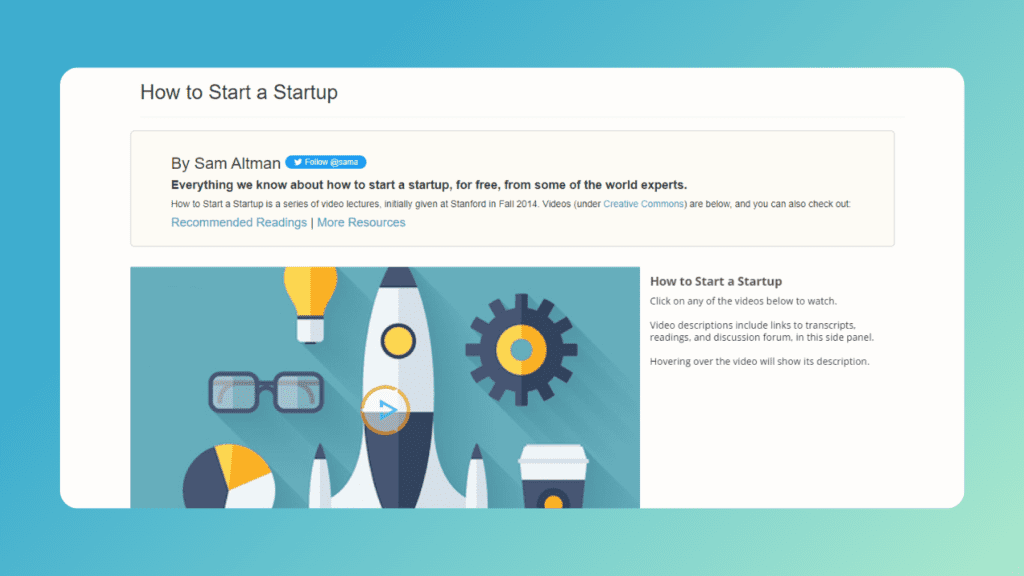The width and height of the screenshot is (1024, 576).
Task: Open the Recommended Readings link
Action: click(x=239, y=223)
